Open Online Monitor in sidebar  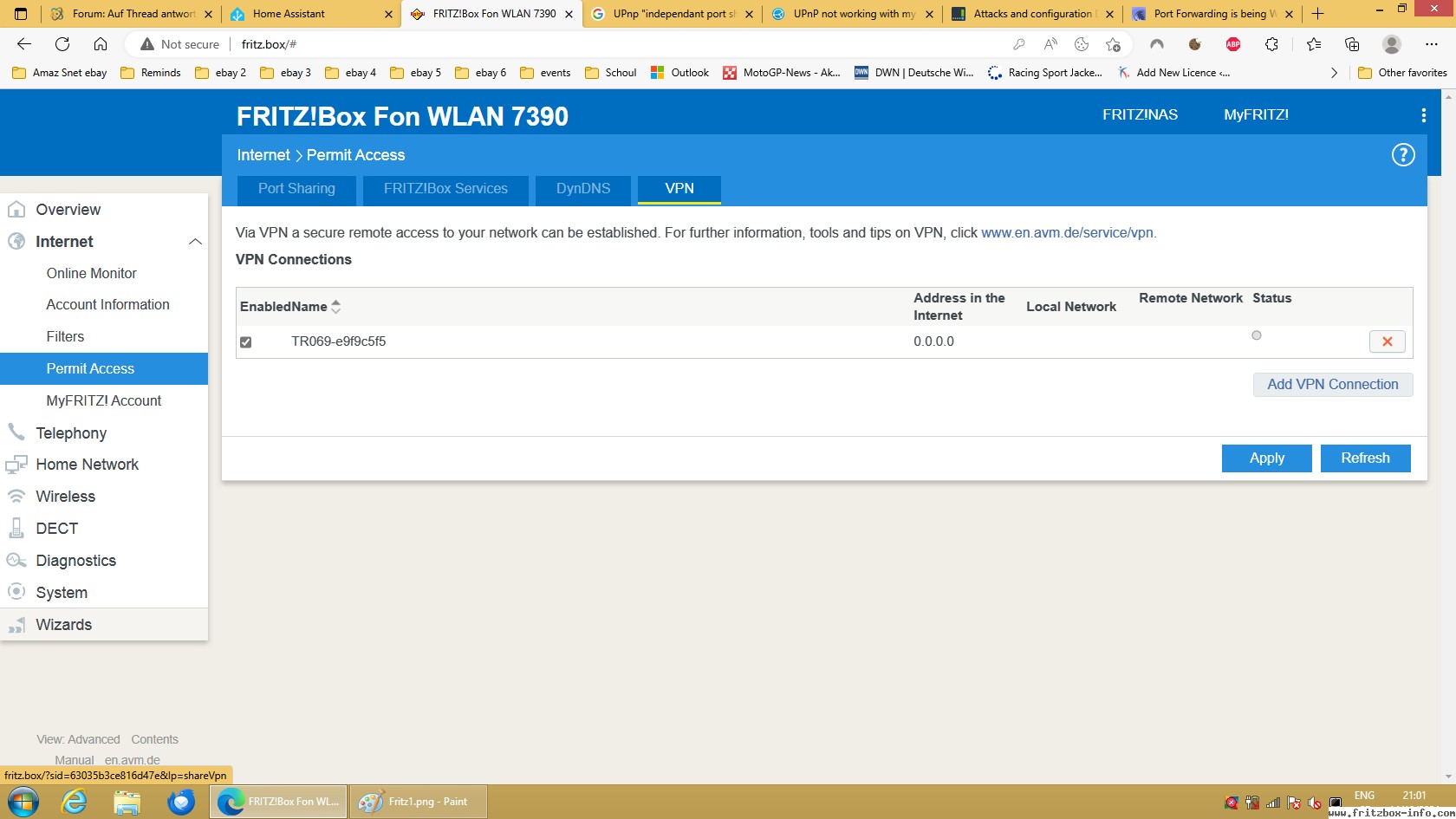(x=92, y=273)
